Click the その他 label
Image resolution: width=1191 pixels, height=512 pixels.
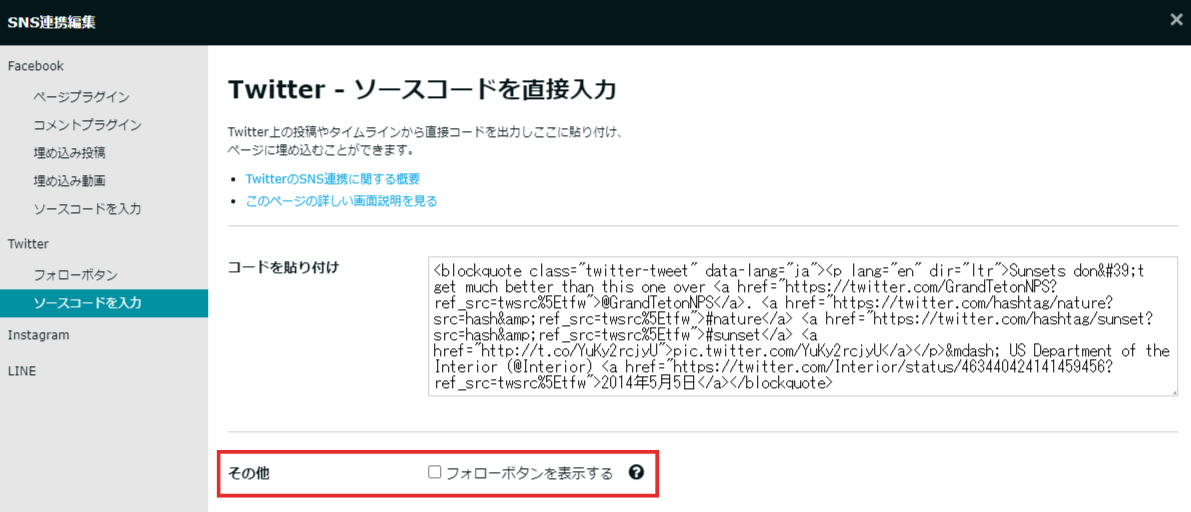click(x=248, y=473)
